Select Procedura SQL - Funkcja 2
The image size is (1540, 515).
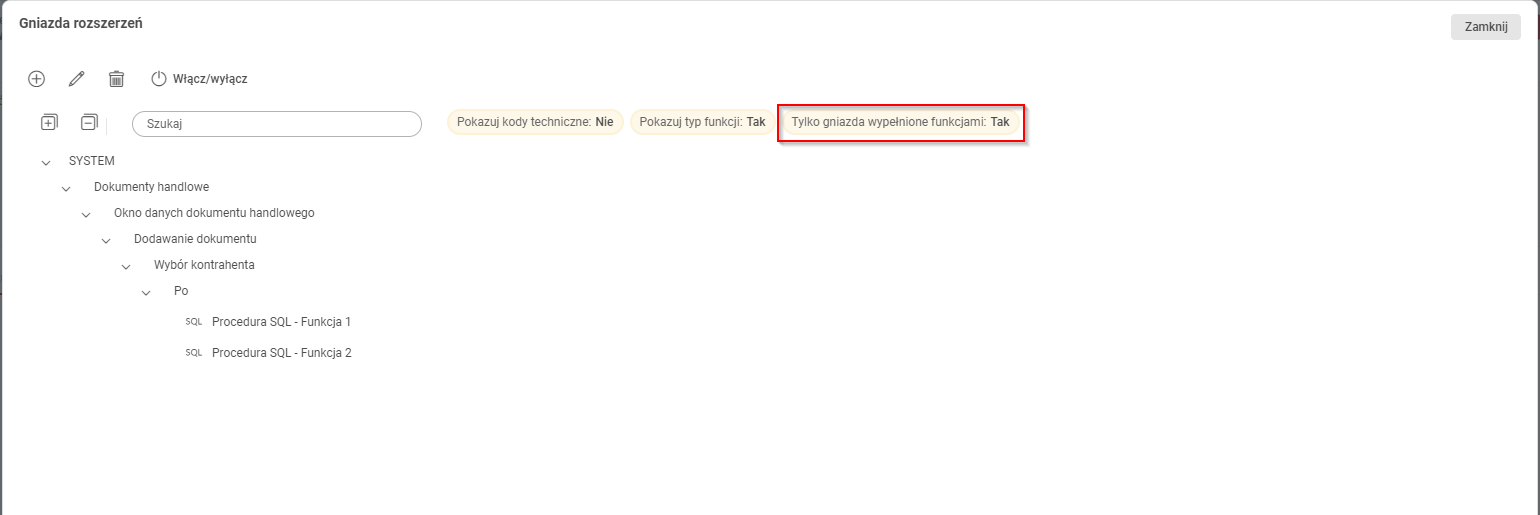point(281,353)
